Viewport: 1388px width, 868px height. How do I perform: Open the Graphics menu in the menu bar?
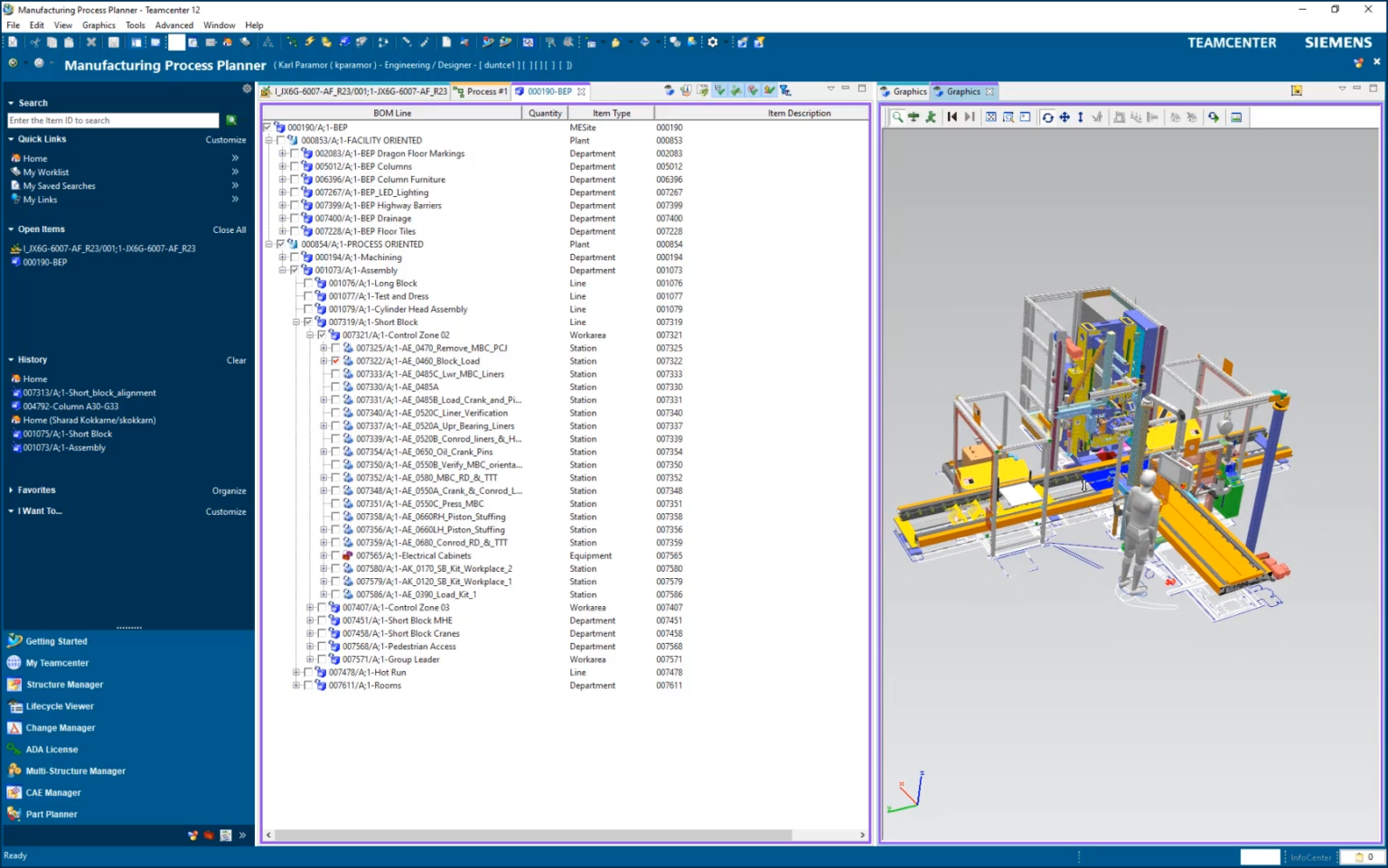(x=98, y=24)
